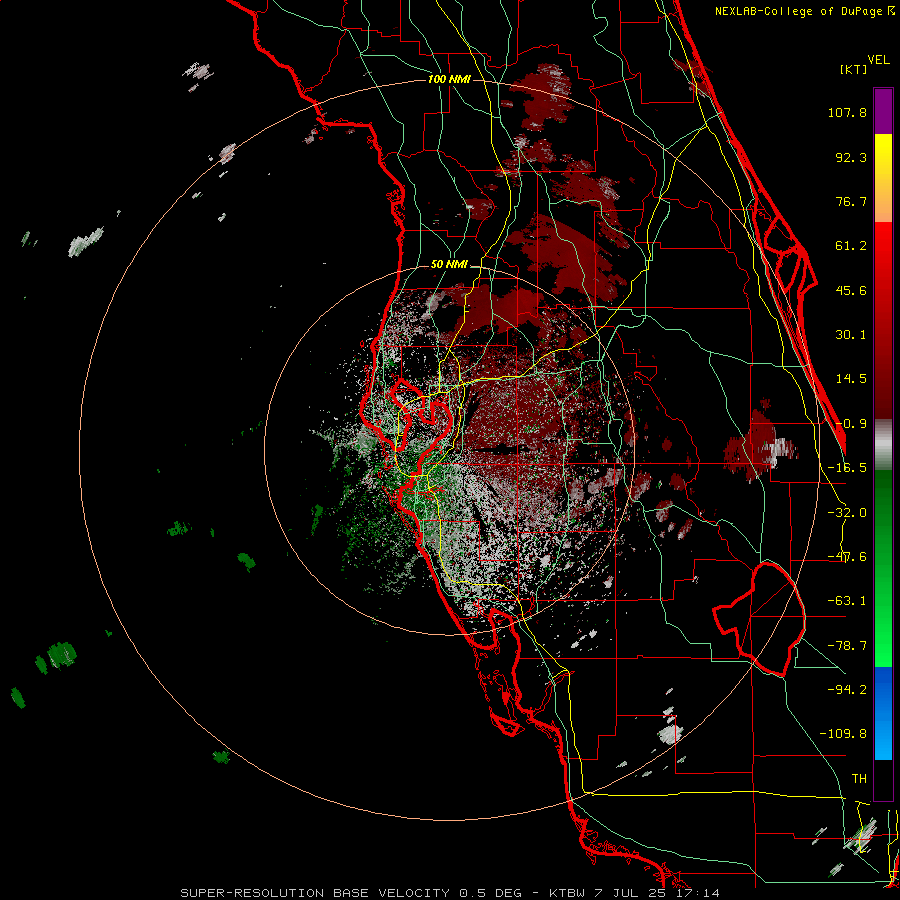
Task: Click the [KT] units label
Action: pos(854,69)
